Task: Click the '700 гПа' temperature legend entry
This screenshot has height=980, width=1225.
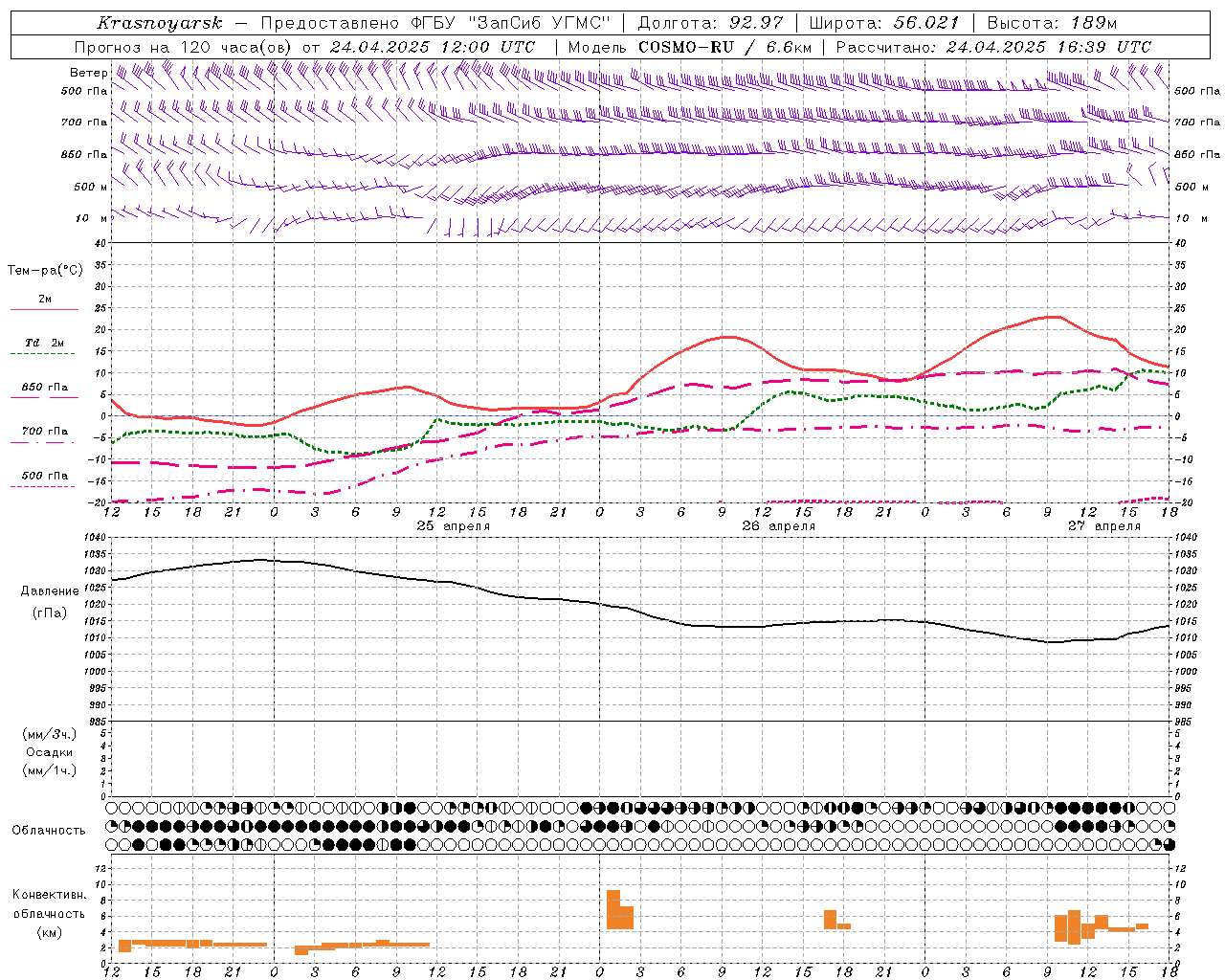Action: (45, 432)
